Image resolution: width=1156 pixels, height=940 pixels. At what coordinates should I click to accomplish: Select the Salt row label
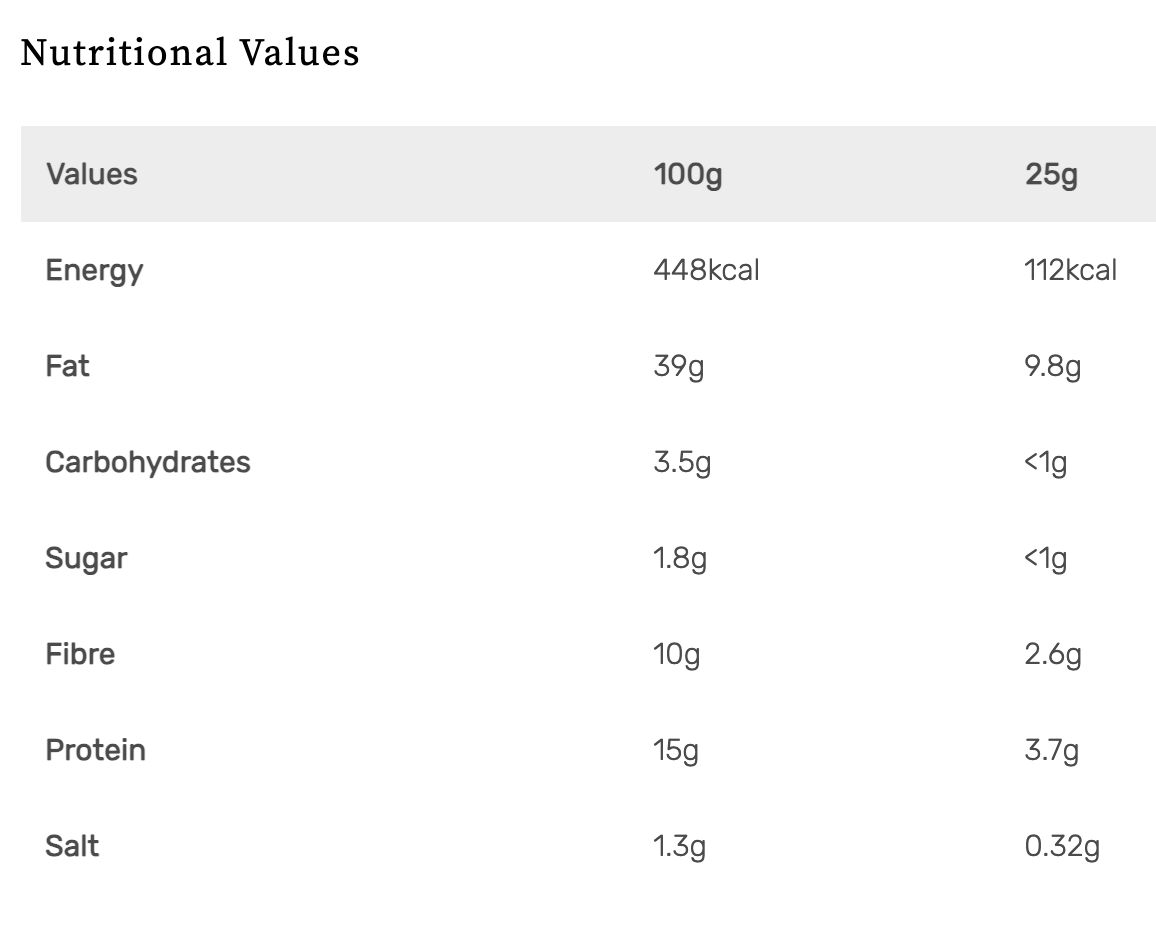72,846
